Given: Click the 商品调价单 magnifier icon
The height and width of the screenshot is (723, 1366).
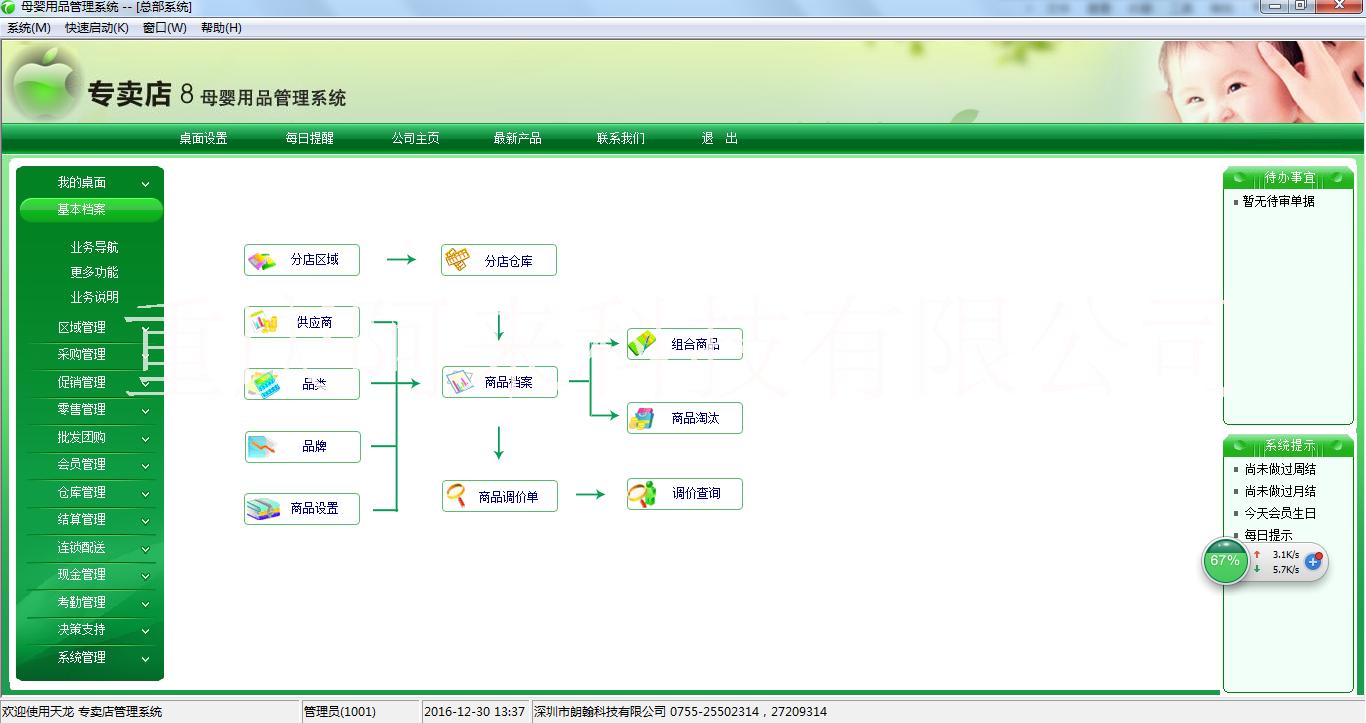Looking at the screenshot, I should tap(457, 496).
